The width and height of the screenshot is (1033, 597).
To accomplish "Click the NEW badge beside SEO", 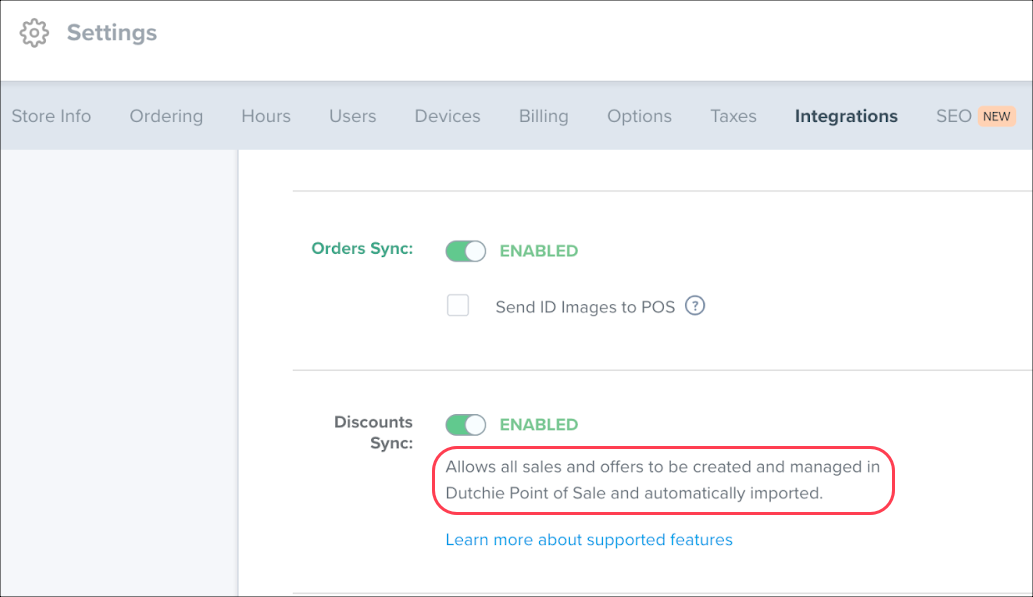I will pos(996,116).
